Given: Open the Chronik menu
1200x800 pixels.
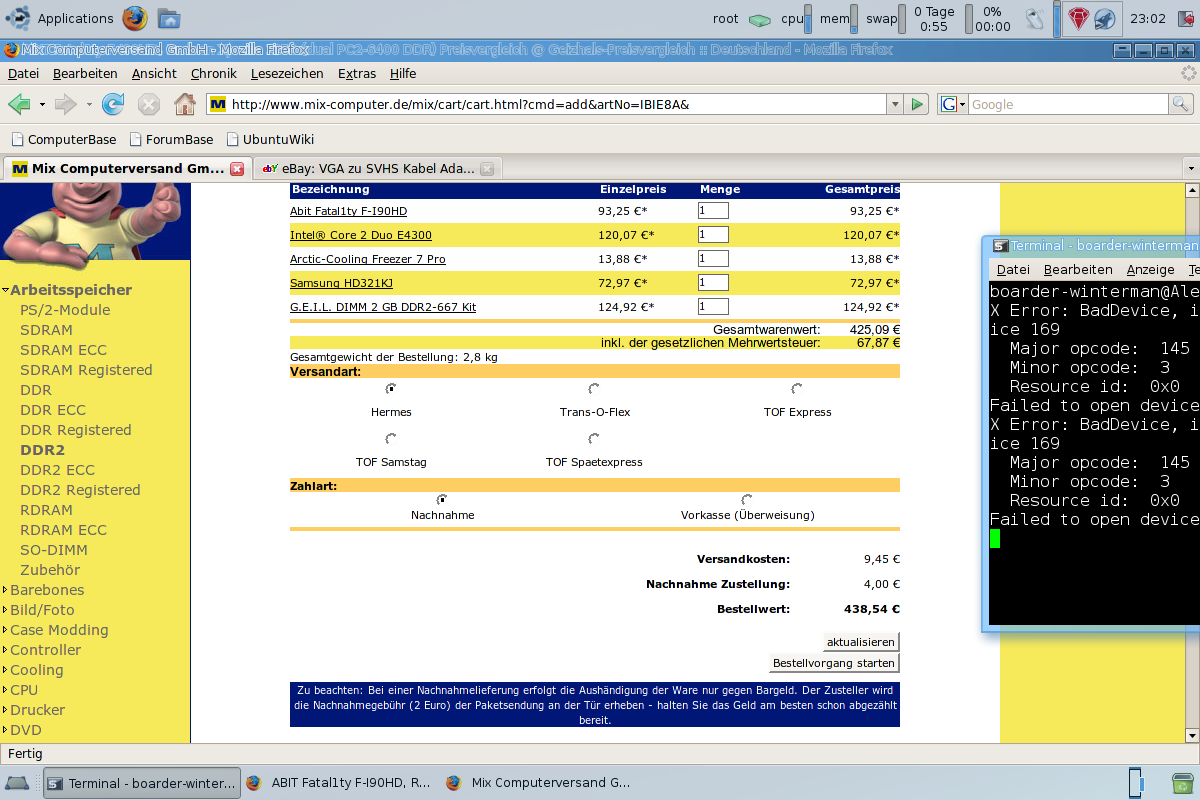Looking at the screenshot, I should [213, 73].
